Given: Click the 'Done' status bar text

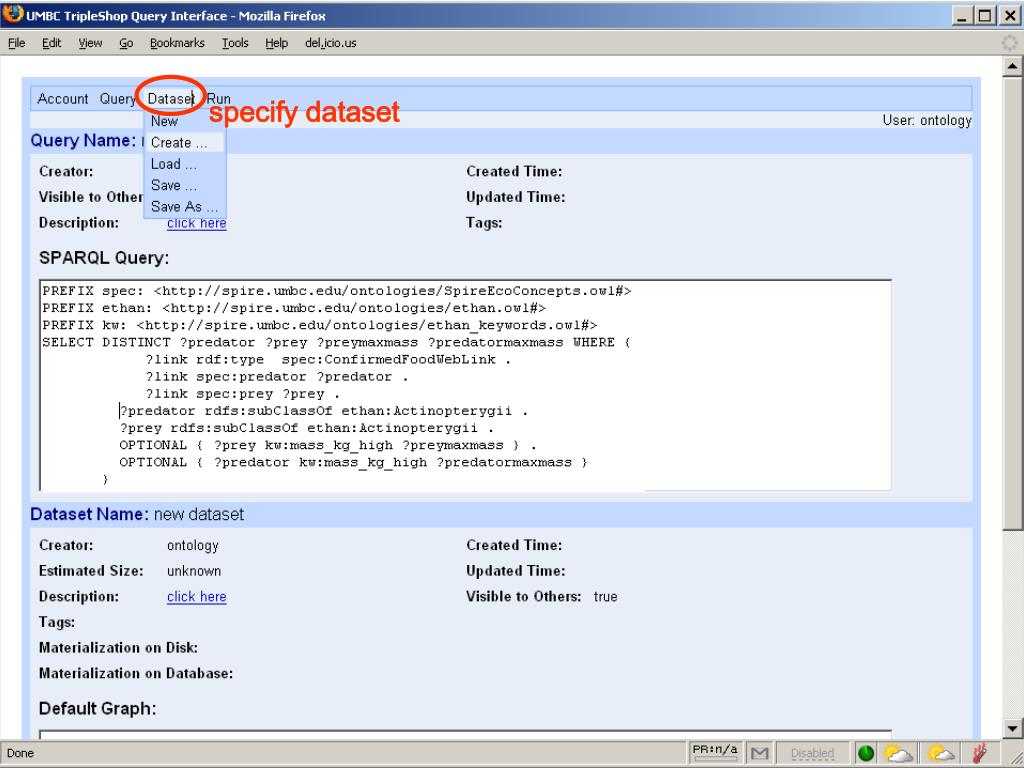Looking at the screenshot, I should 20,753.
